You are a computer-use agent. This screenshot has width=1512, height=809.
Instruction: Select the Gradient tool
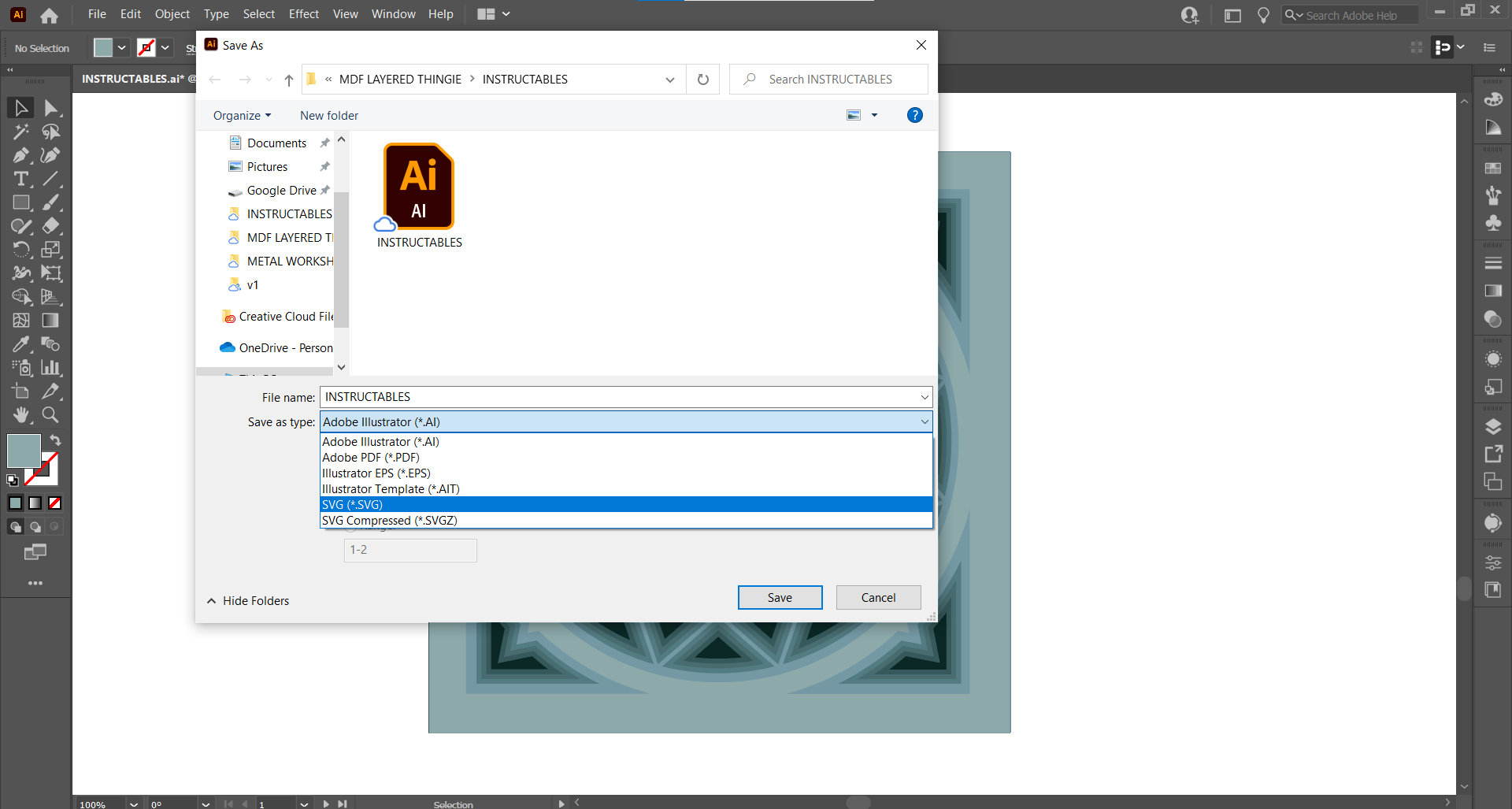coord(51,321)
